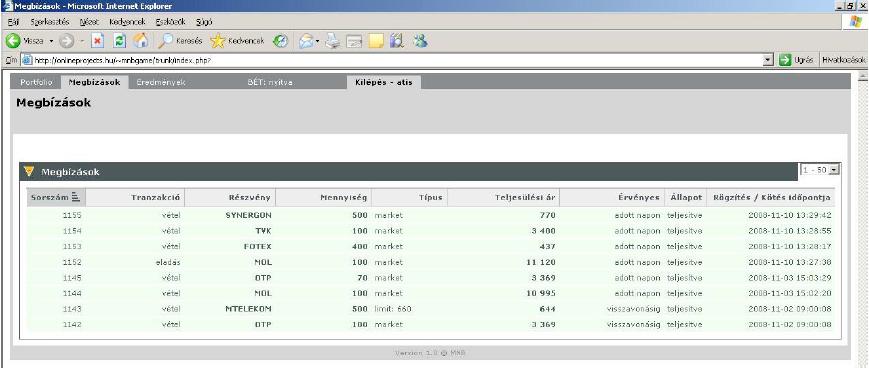Open the Forward history dropdown arrow
This screenshot has height=368, width=869.
pos(82,42)
